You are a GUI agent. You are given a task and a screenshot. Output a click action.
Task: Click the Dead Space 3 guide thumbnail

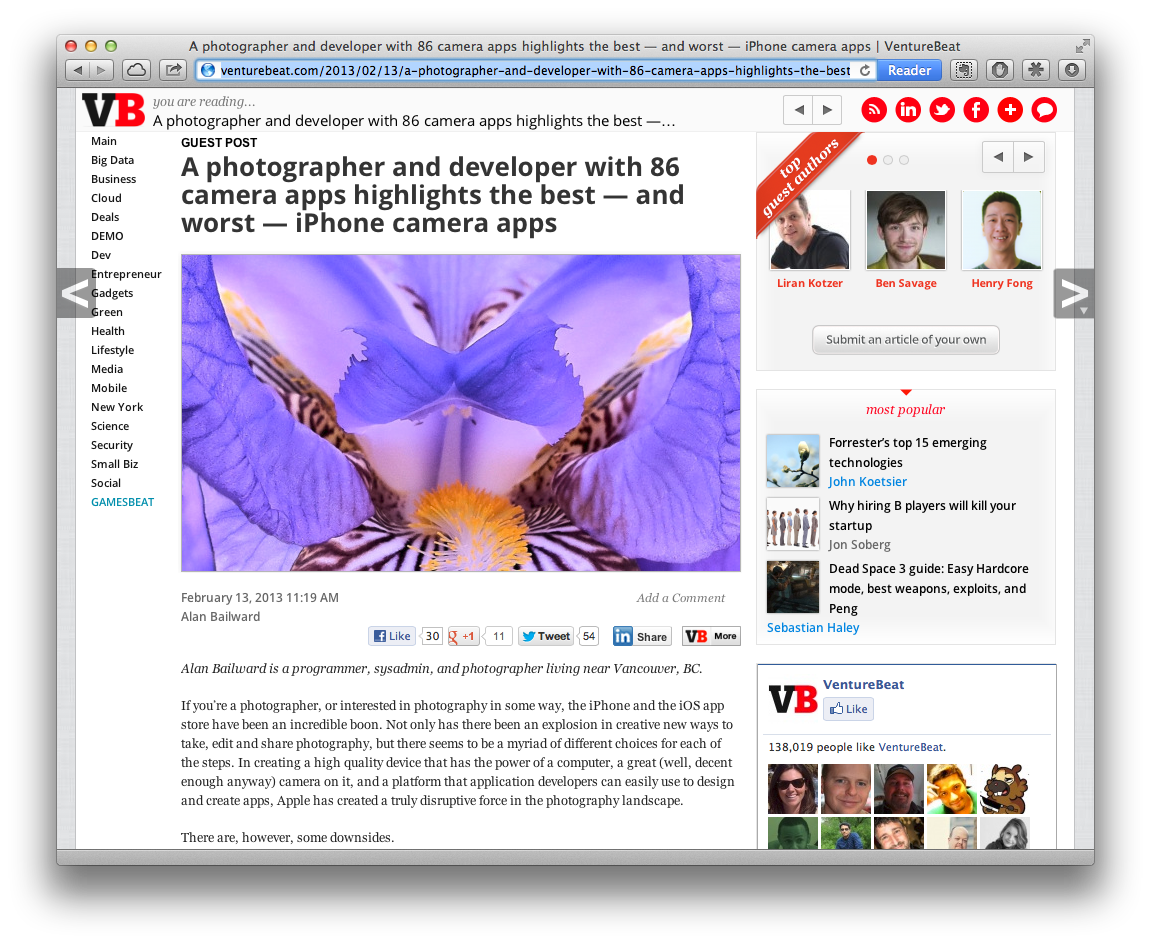(793, 587)
